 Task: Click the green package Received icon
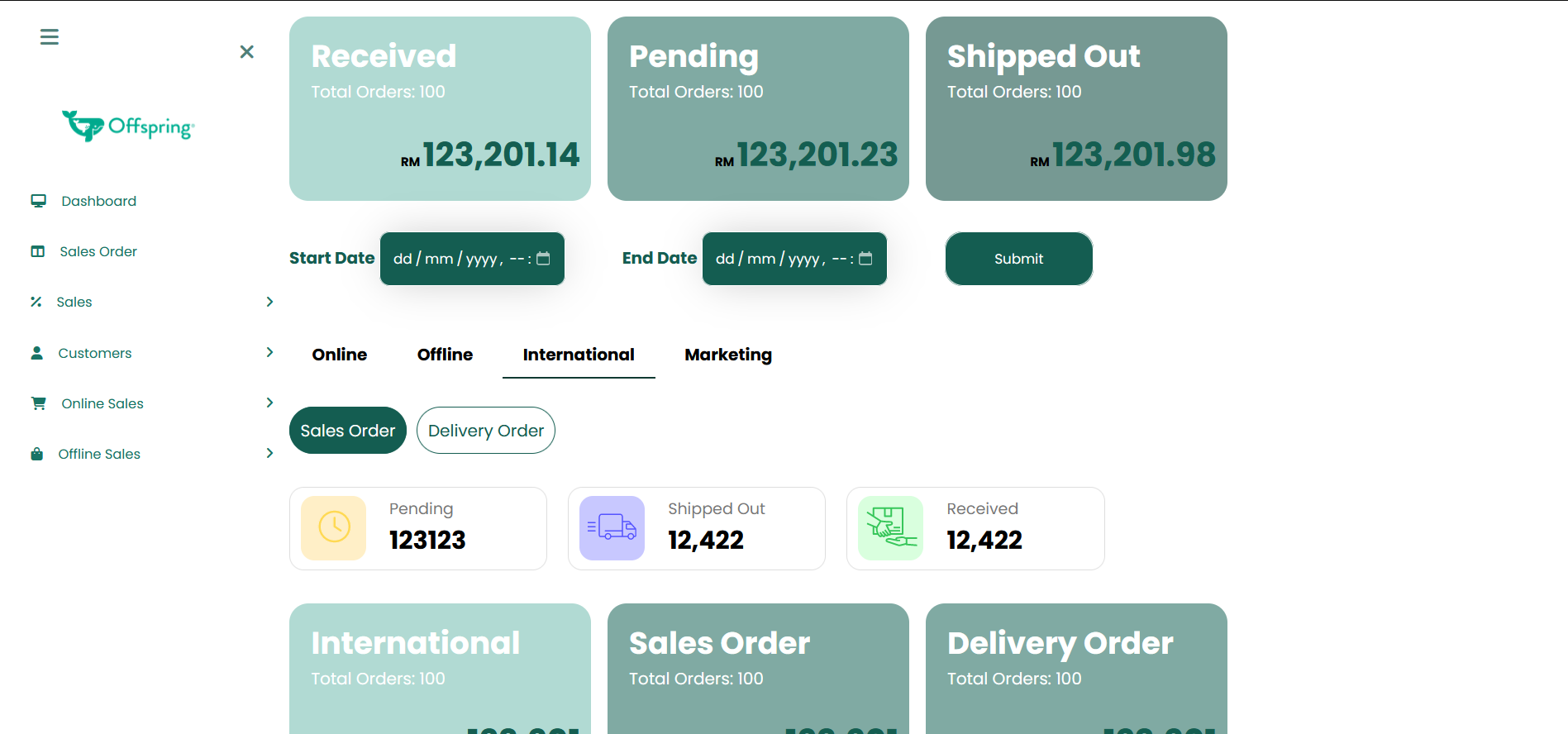coord(890,527)
